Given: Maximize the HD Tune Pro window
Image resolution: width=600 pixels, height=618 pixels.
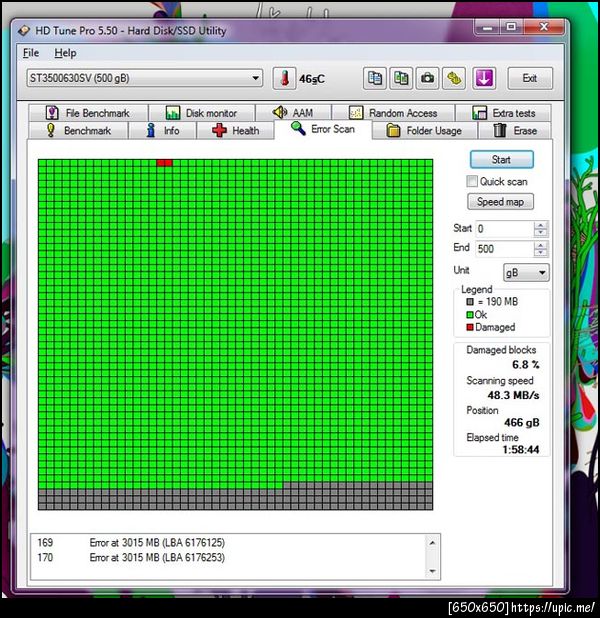Looking at the screenshot, I should pos(511,27).
